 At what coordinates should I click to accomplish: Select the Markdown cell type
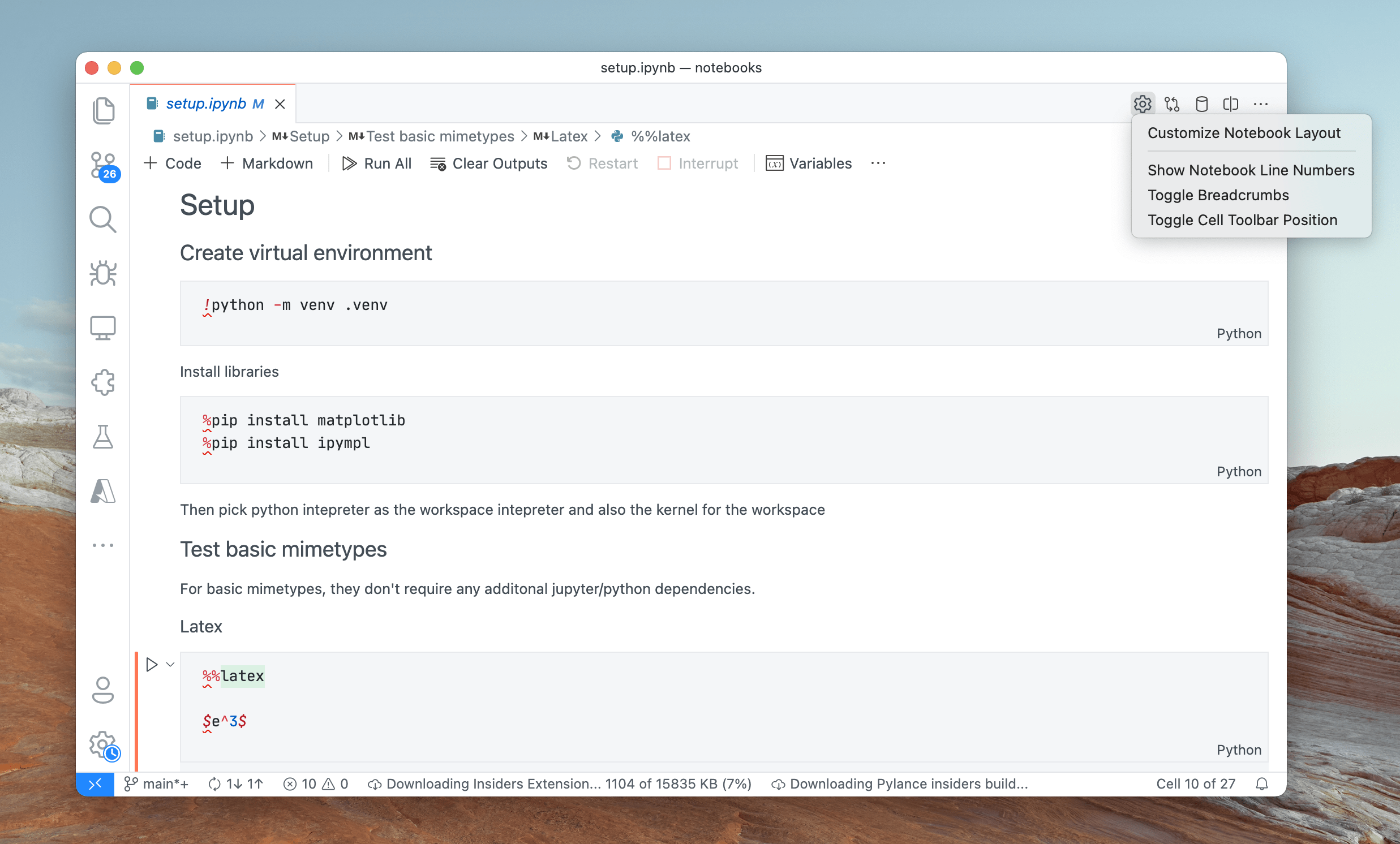point(268,163)
